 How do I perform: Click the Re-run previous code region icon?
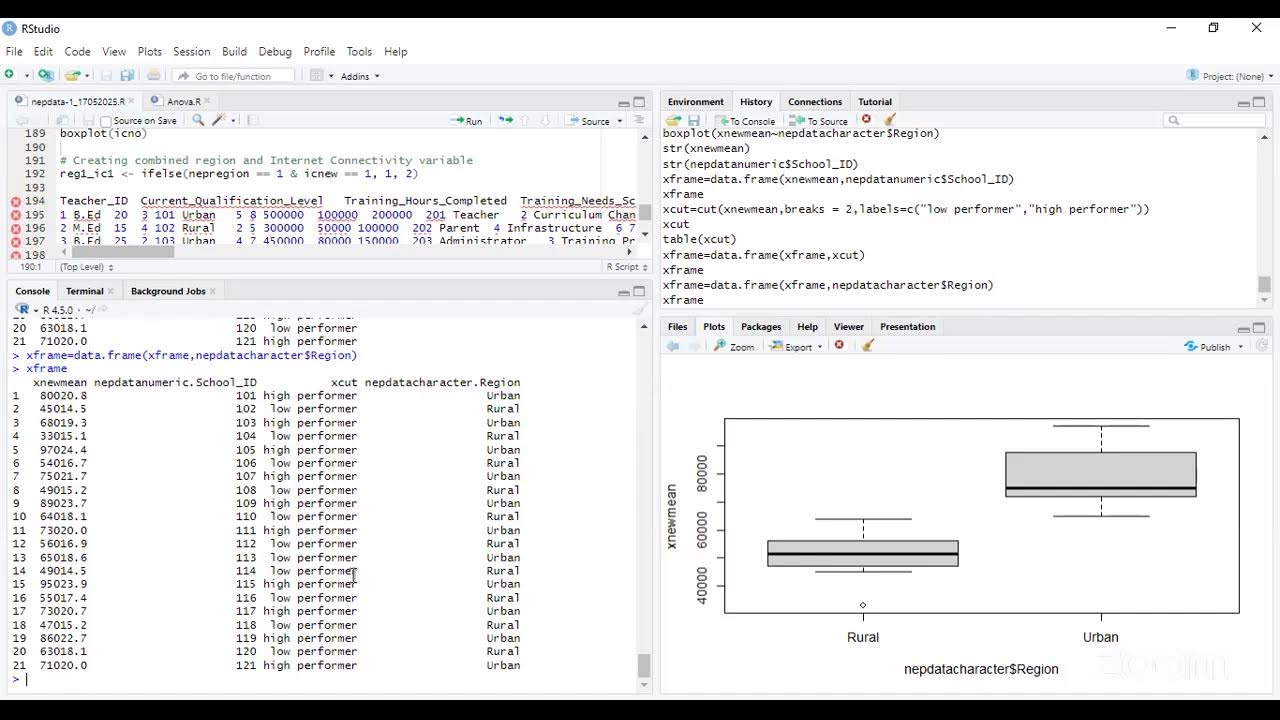tap(506, 120)
